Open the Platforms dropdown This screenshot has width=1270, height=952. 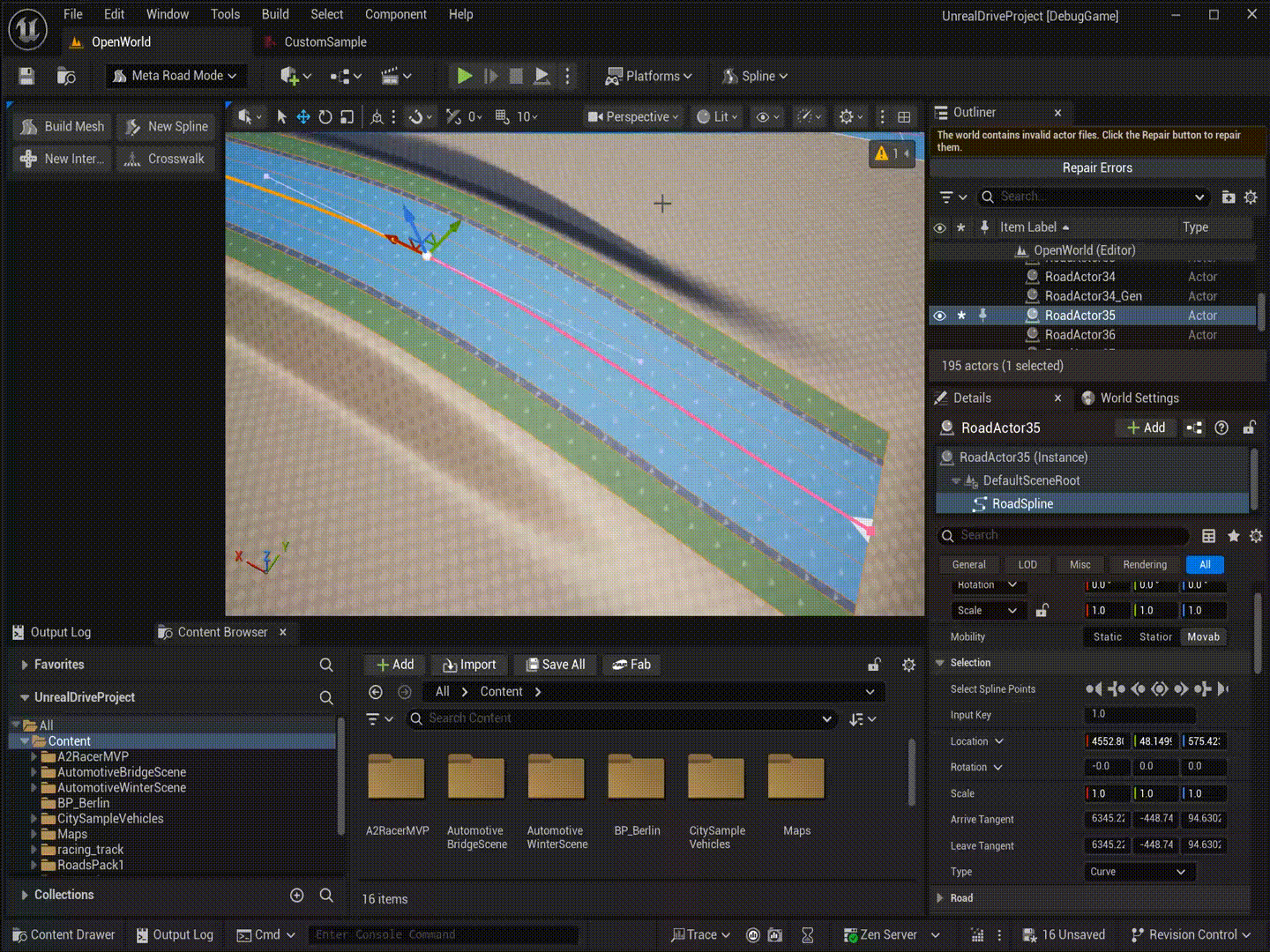pyautogui.click(x=648, y=77)
